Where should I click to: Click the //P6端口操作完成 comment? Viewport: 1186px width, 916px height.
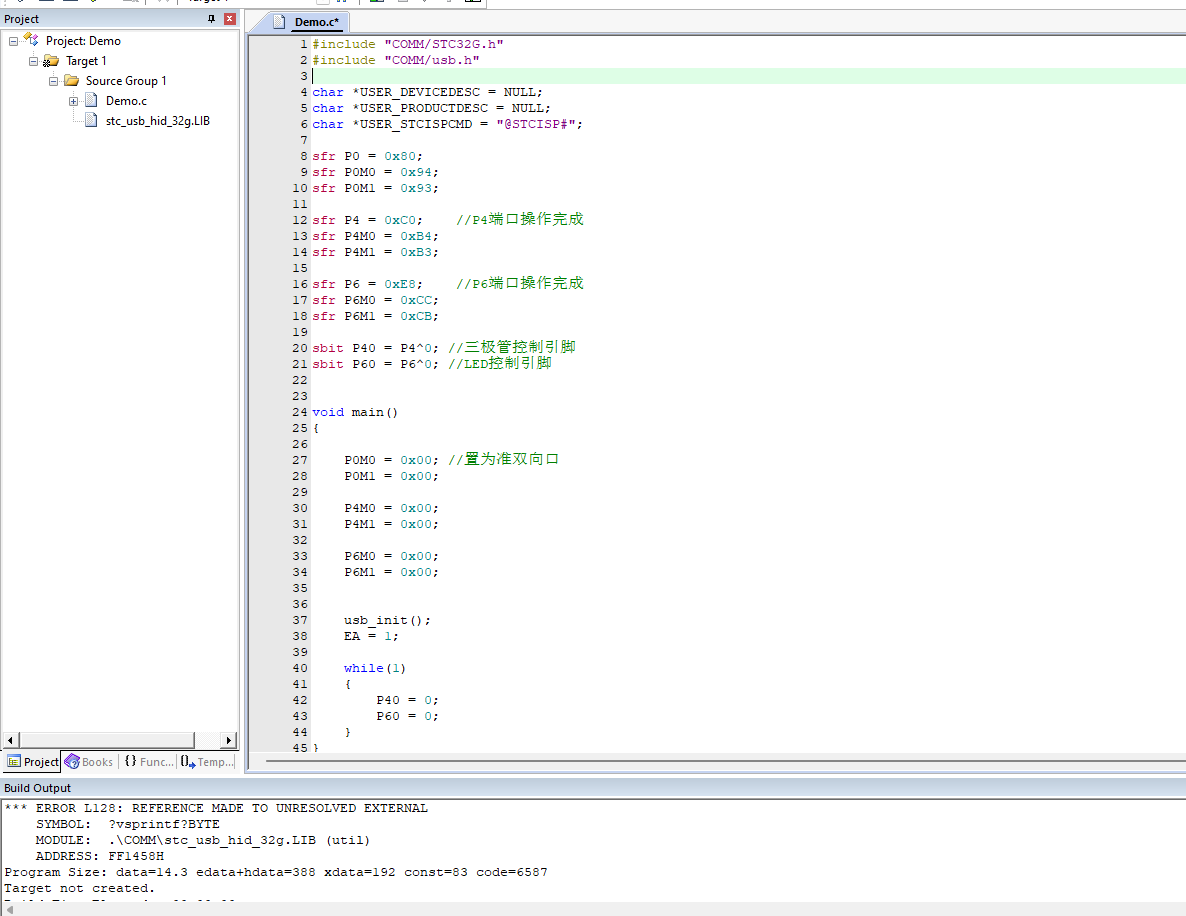(520, 283)
